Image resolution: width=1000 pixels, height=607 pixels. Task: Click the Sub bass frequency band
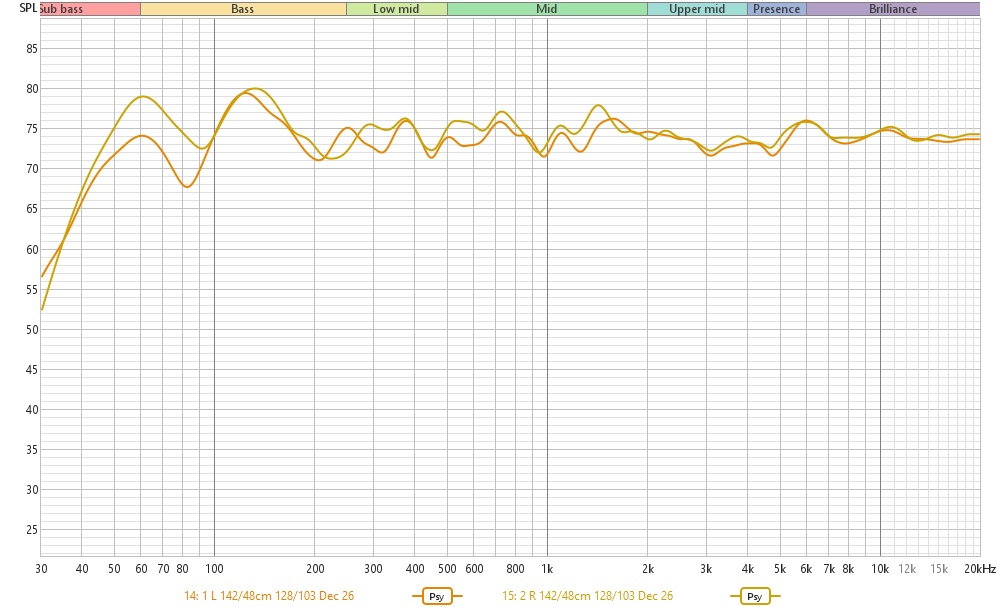[62, 9]
